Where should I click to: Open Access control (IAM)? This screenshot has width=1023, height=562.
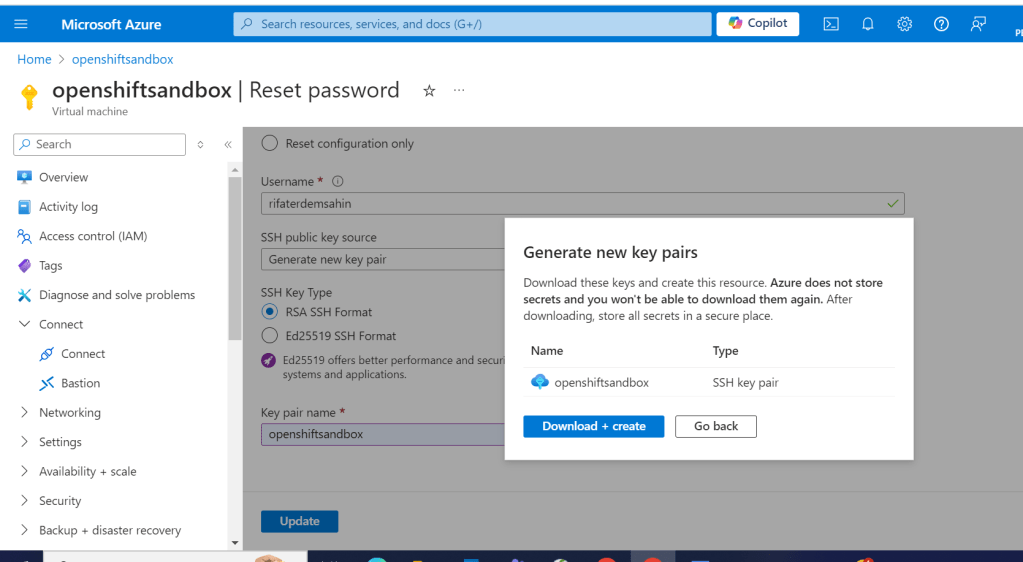[93, 236]
